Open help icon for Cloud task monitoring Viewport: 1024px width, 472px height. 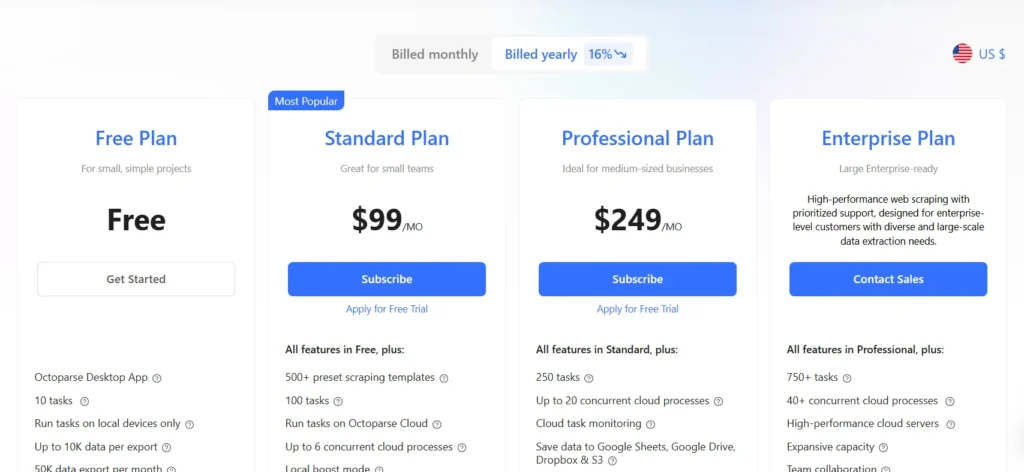coord(650,424)
